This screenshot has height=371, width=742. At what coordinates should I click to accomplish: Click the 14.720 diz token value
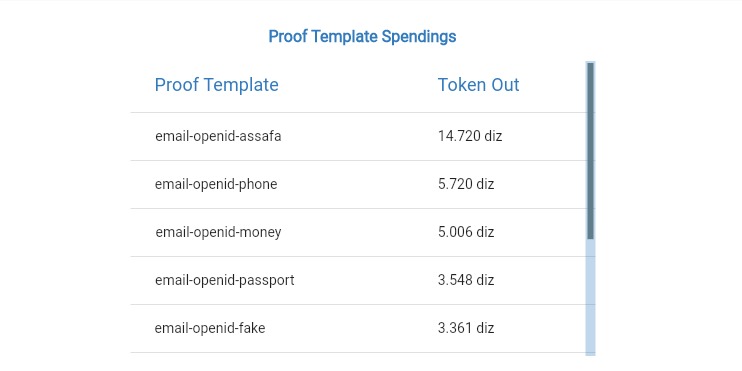(x=470, y=136)
